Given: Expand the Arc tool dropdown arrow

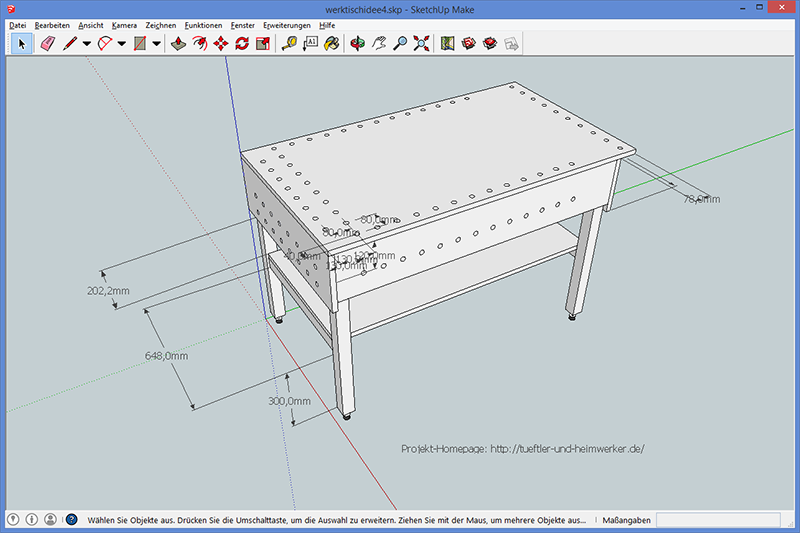Looking at the screenshot, I should point(121,44).
